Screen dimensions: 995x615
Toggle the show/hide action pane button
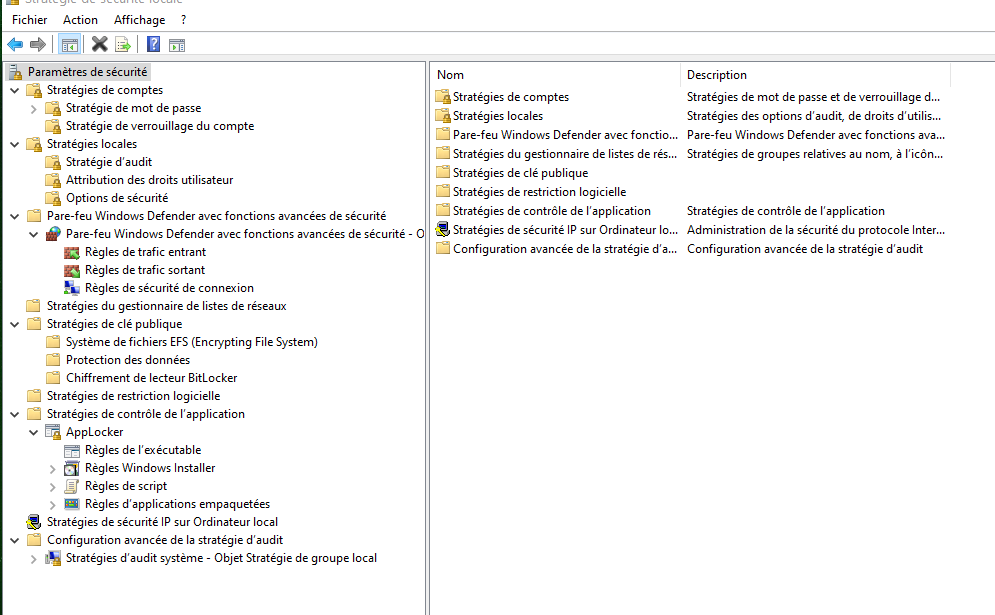177,44
